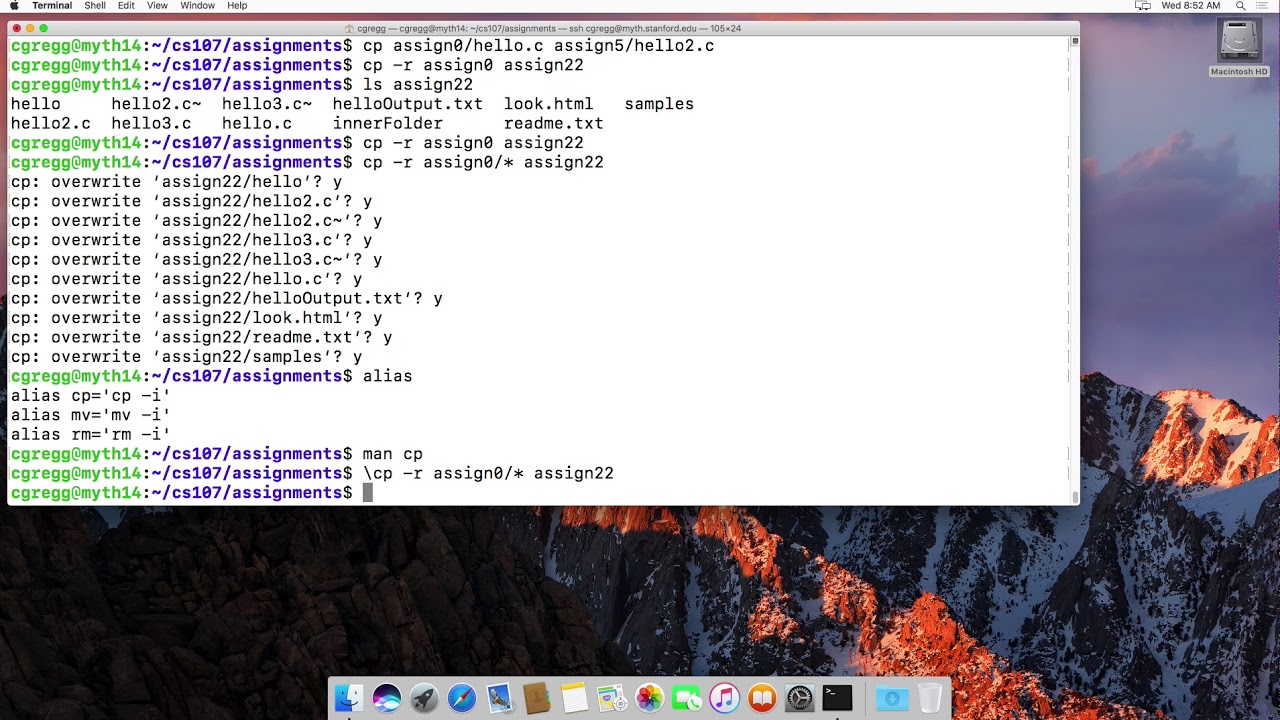Image resolution: width=1280 pixels, height=720 pixels.
Task: Open the Edit menu
Action: [126, 6]
